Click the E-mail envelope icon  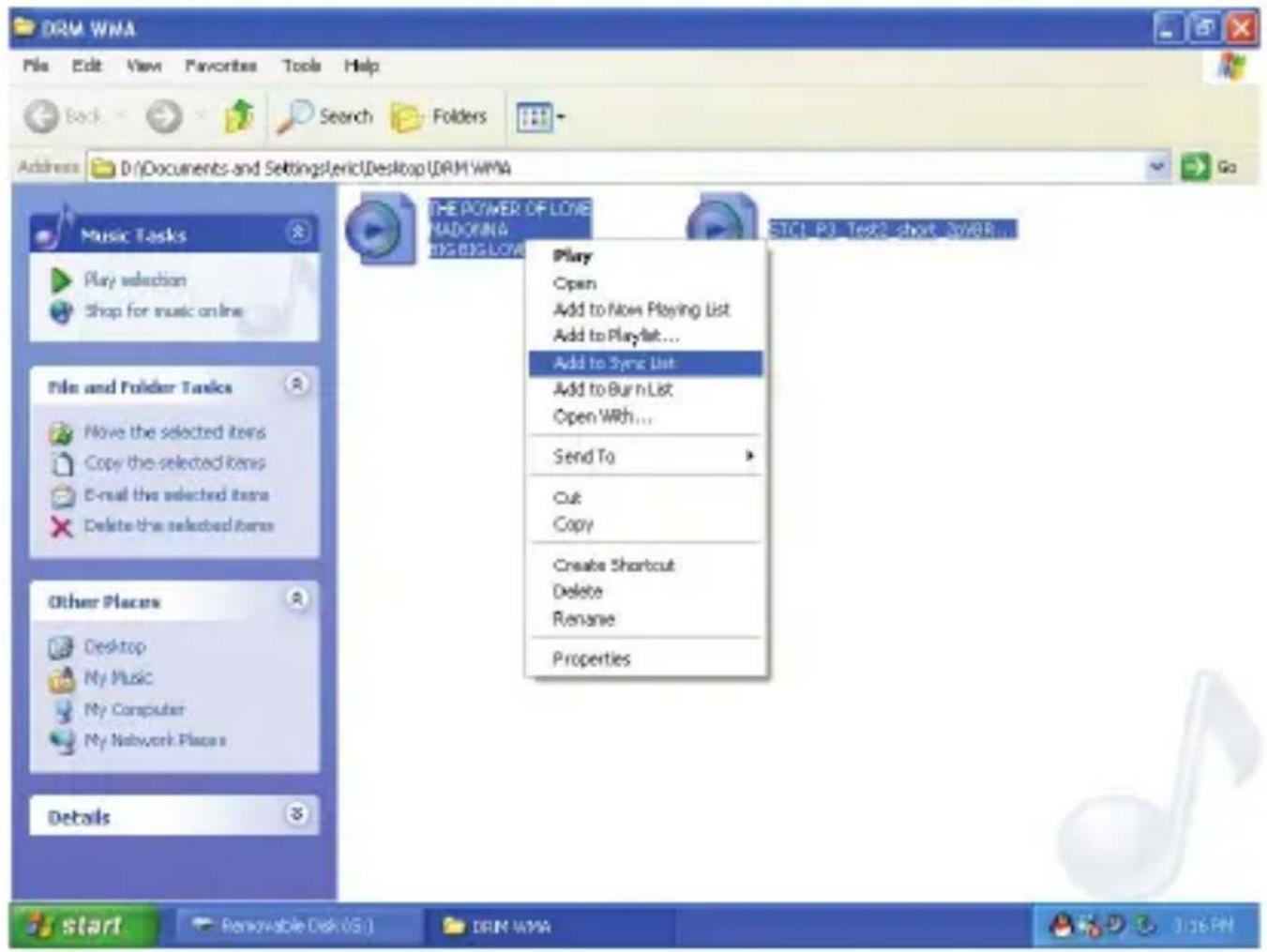click(x=61, y=495)
